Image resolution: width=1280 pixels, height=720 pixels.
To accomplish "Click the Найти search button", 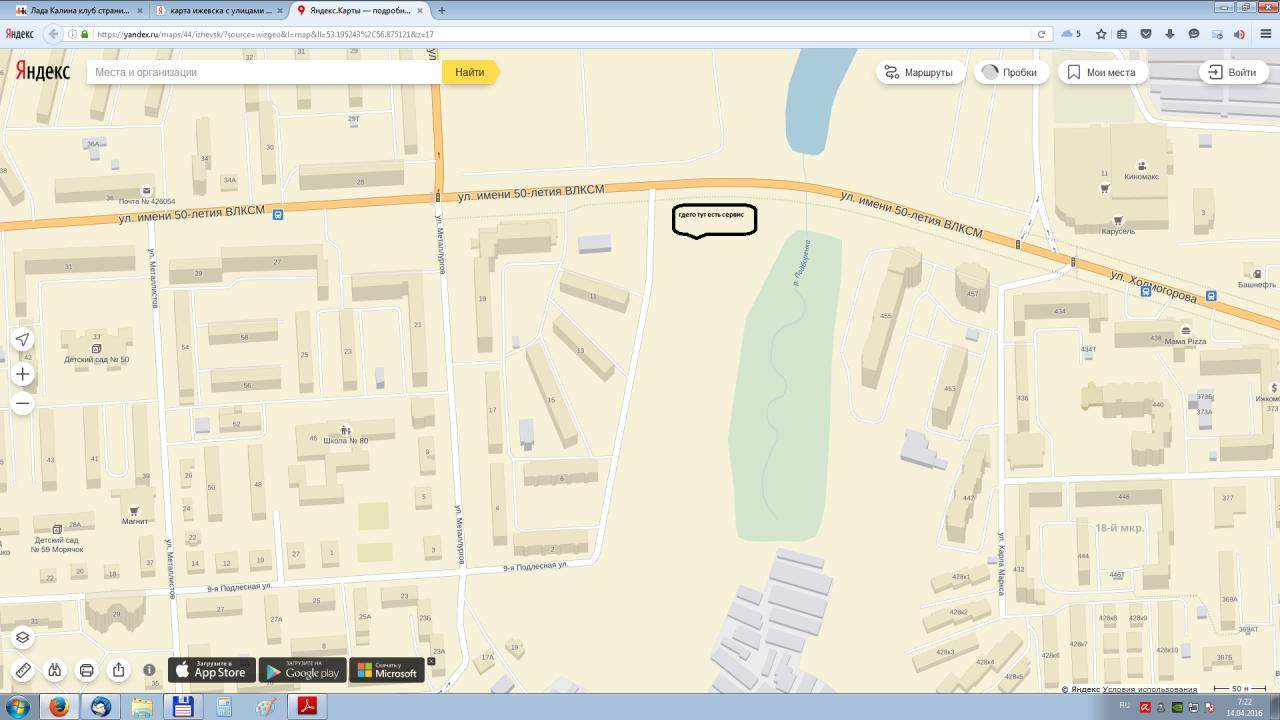I will point(469,72).
